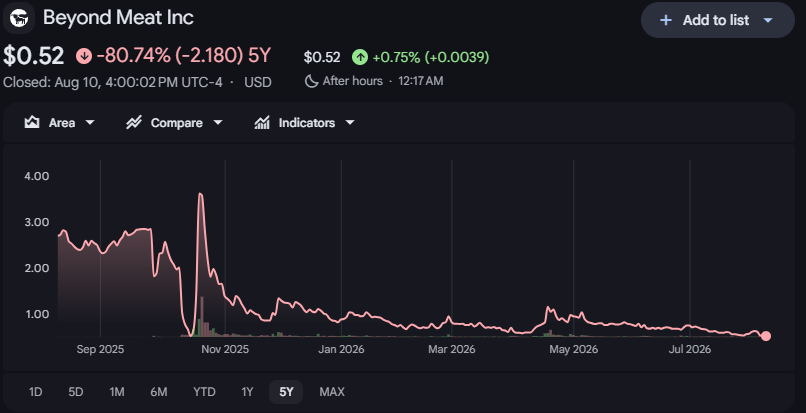Image resolution: width=806 pixels, height=413 pixels.
Task: Click the green up-arrow after-hours indicator icon
Action: [360, 57]
